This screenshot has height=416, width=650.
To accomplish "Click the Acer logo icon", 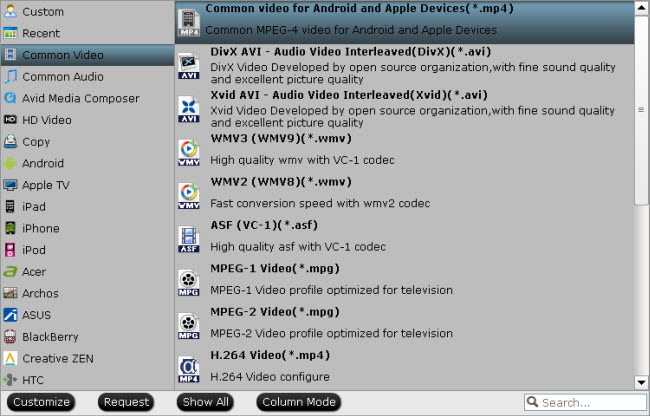I will [x=10, y=271].
